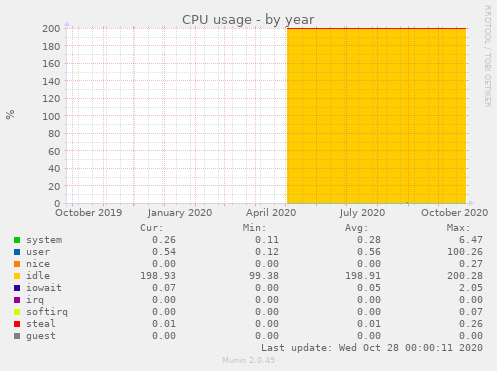
Task: Click the Last update timestamp text
Action: pyautogui.click(x=372, y=348)
